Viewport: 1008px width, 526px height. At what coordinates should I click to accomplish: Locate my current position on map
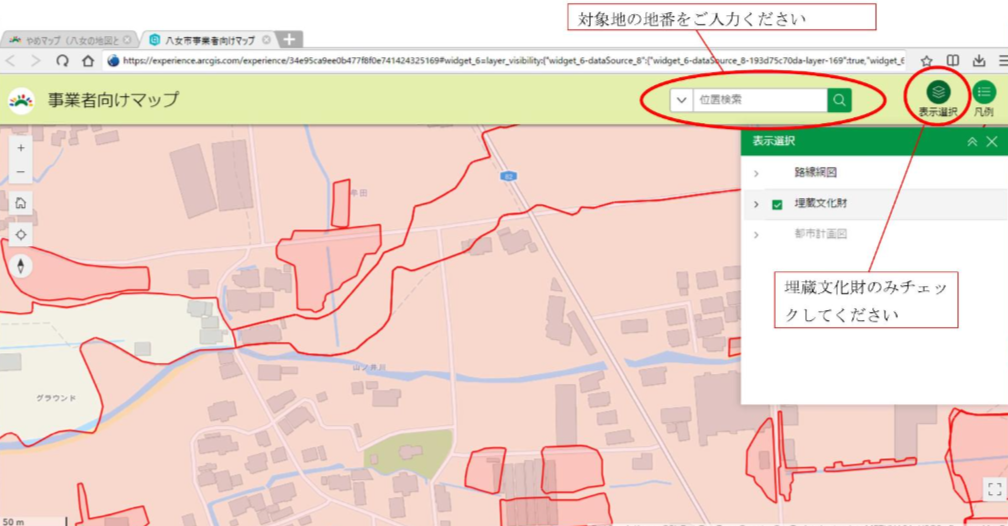pos(21,234)
